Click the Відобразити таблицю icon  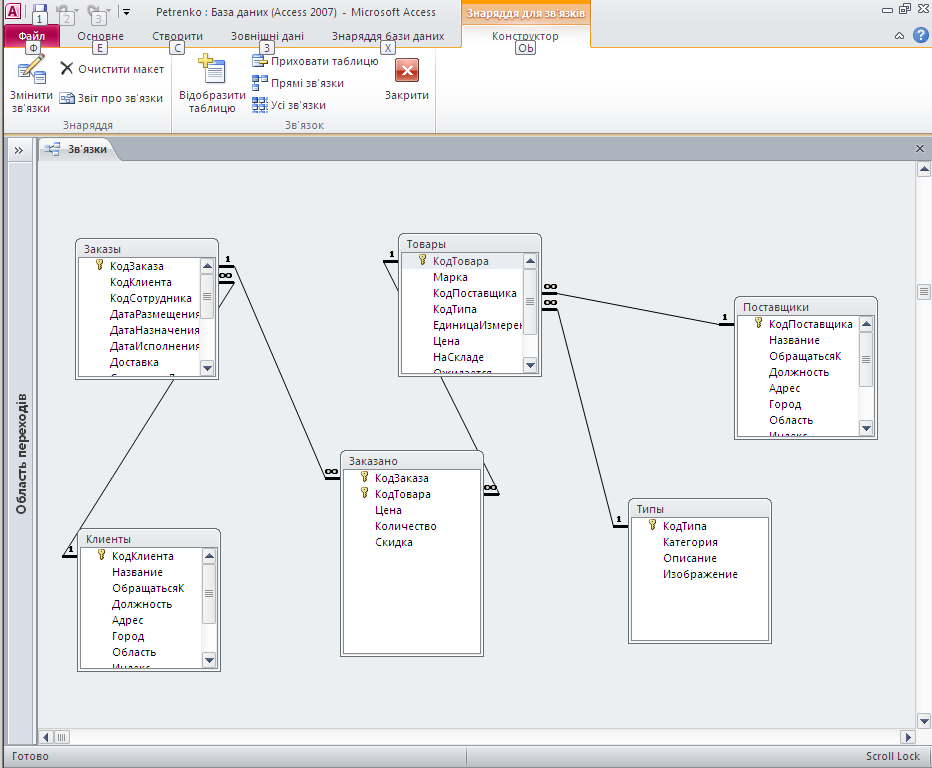pos(211,72)
